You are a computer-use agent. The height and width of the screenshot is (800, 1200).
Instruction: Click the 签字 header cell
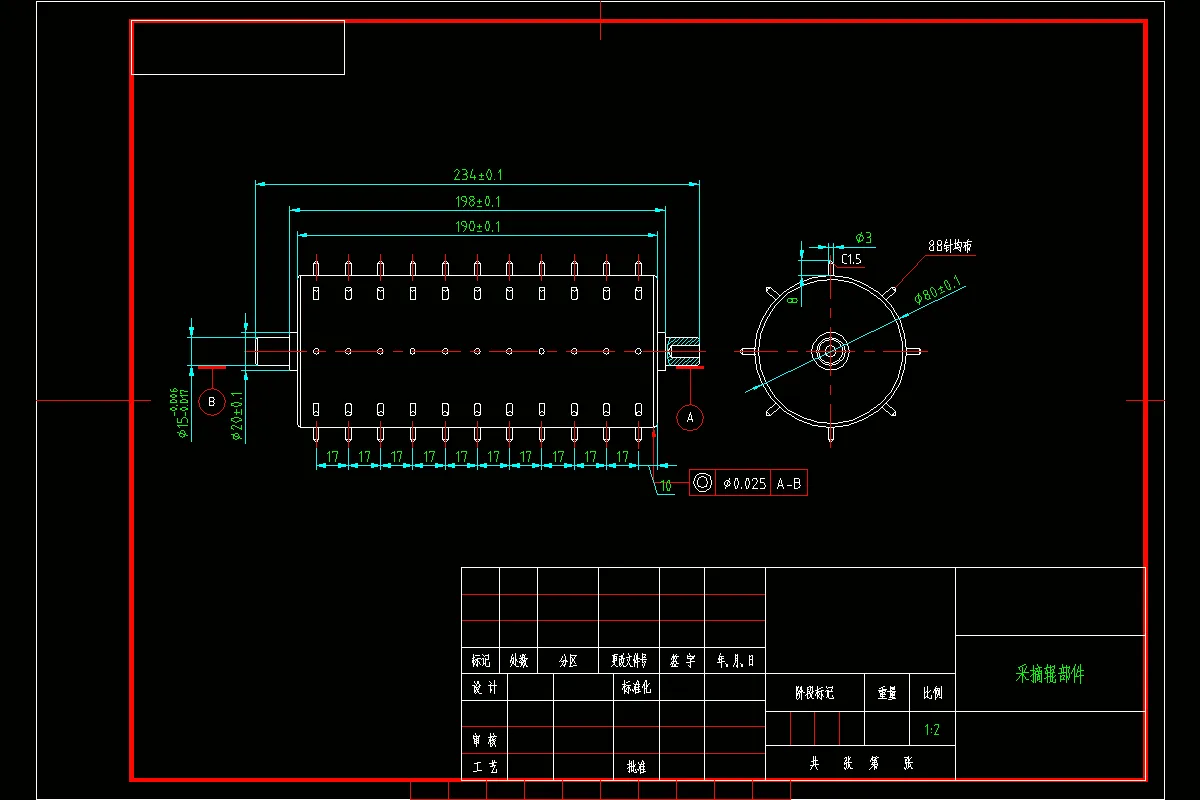[x=682, y=661]
